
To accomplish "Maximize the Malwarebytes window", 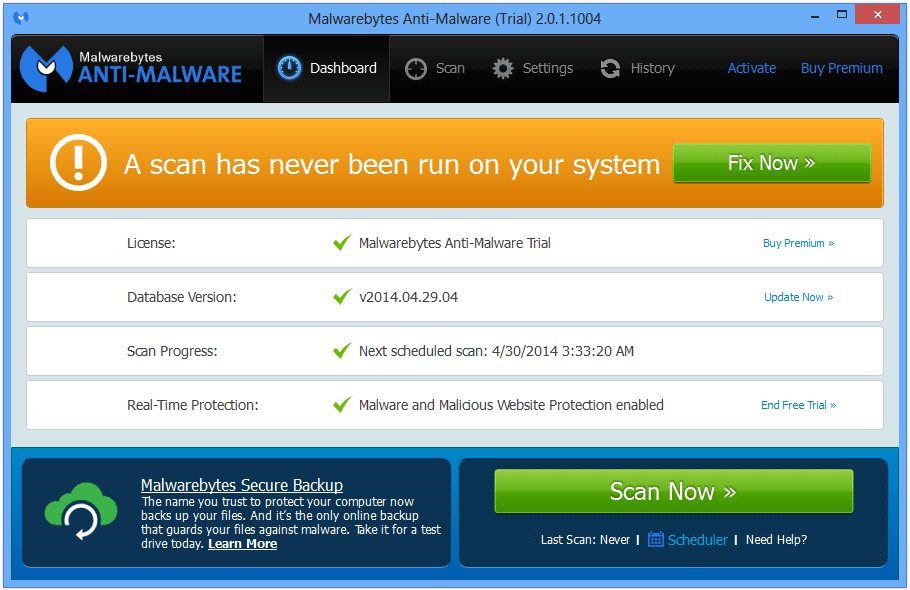I will 842,15.
